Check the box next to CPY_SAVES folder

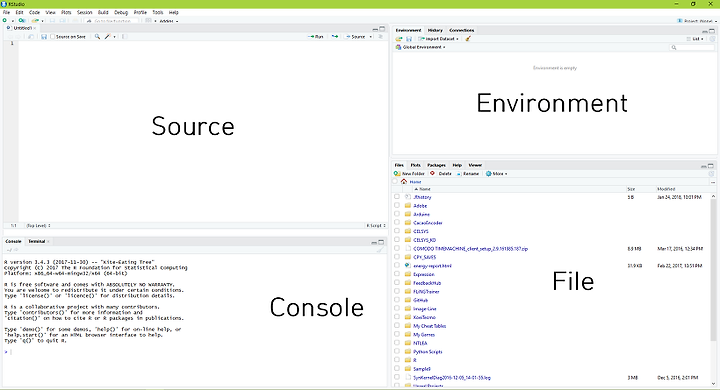pos(397,257)
